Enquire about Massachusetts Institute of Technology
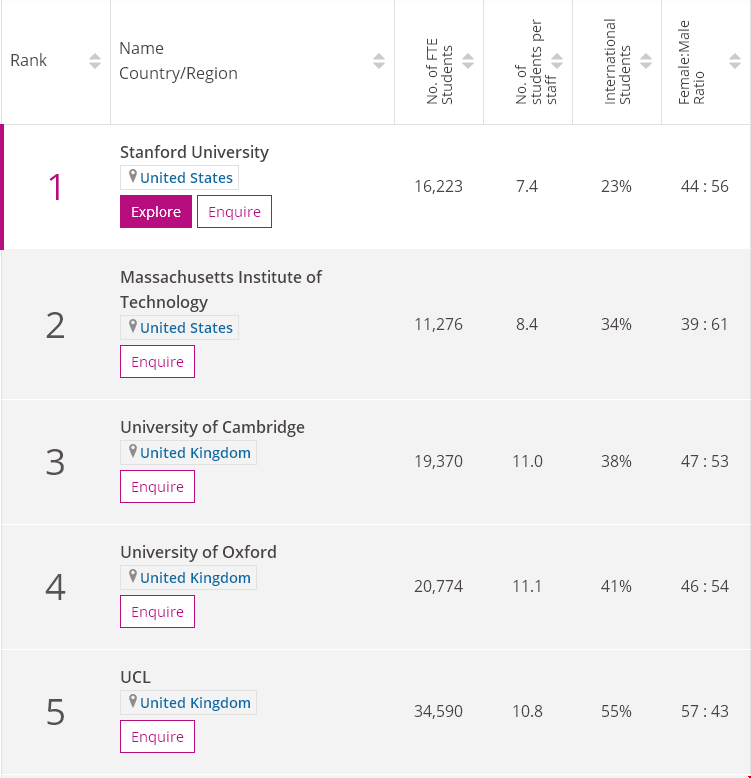 pos(157,362)
